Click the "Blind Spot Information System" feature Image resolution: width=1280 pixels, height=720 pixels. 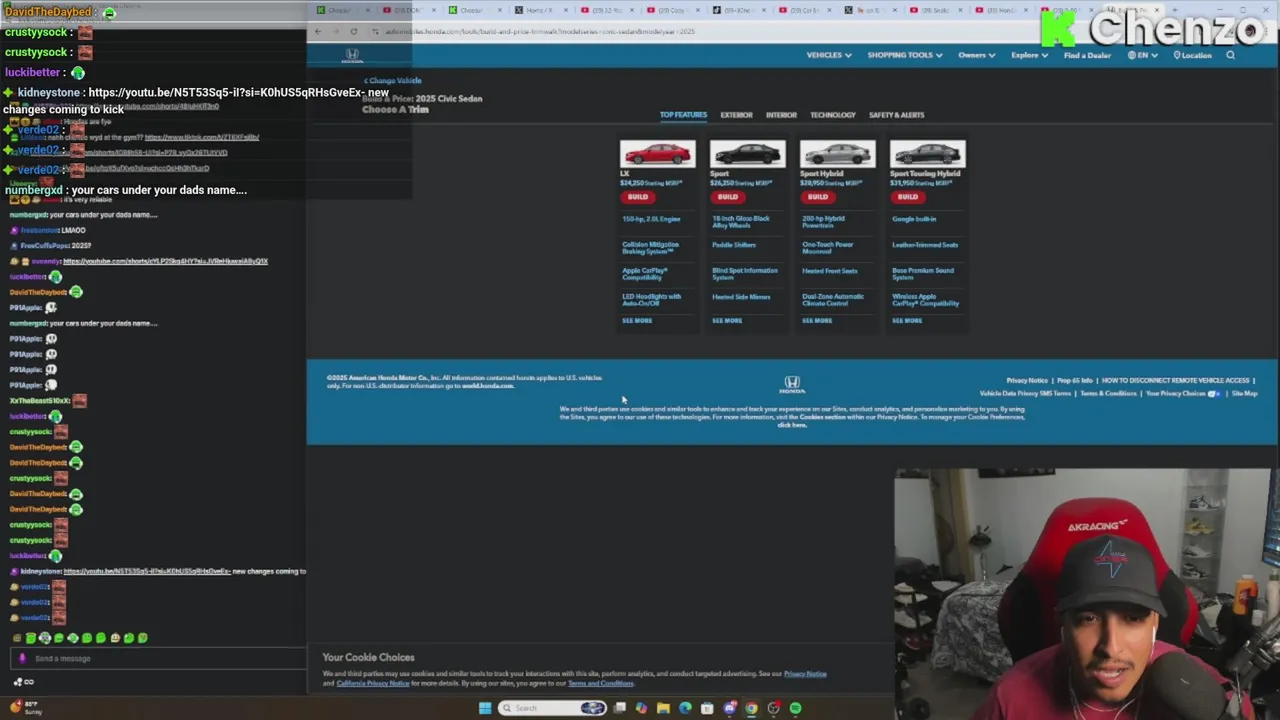point(744,274)
